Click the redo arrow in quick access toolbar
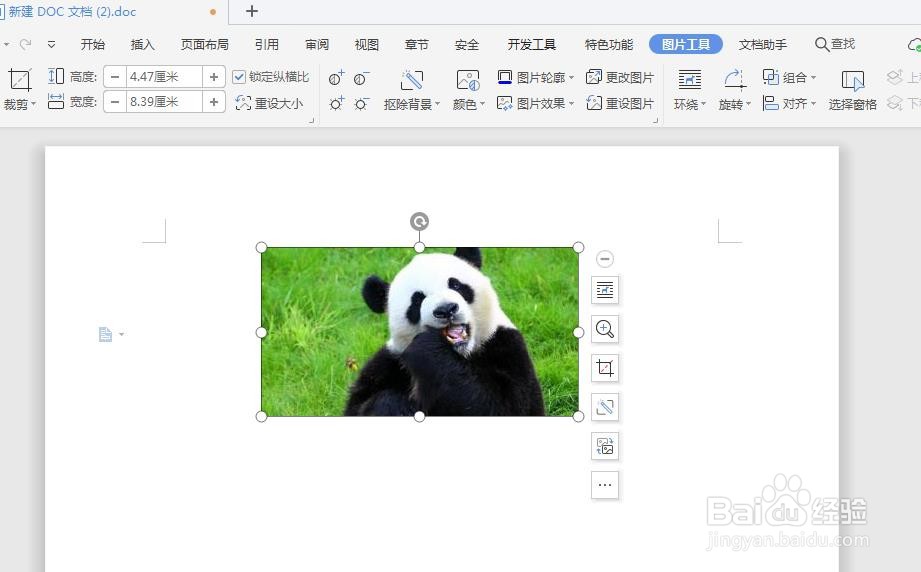 (x=25, y=44)
